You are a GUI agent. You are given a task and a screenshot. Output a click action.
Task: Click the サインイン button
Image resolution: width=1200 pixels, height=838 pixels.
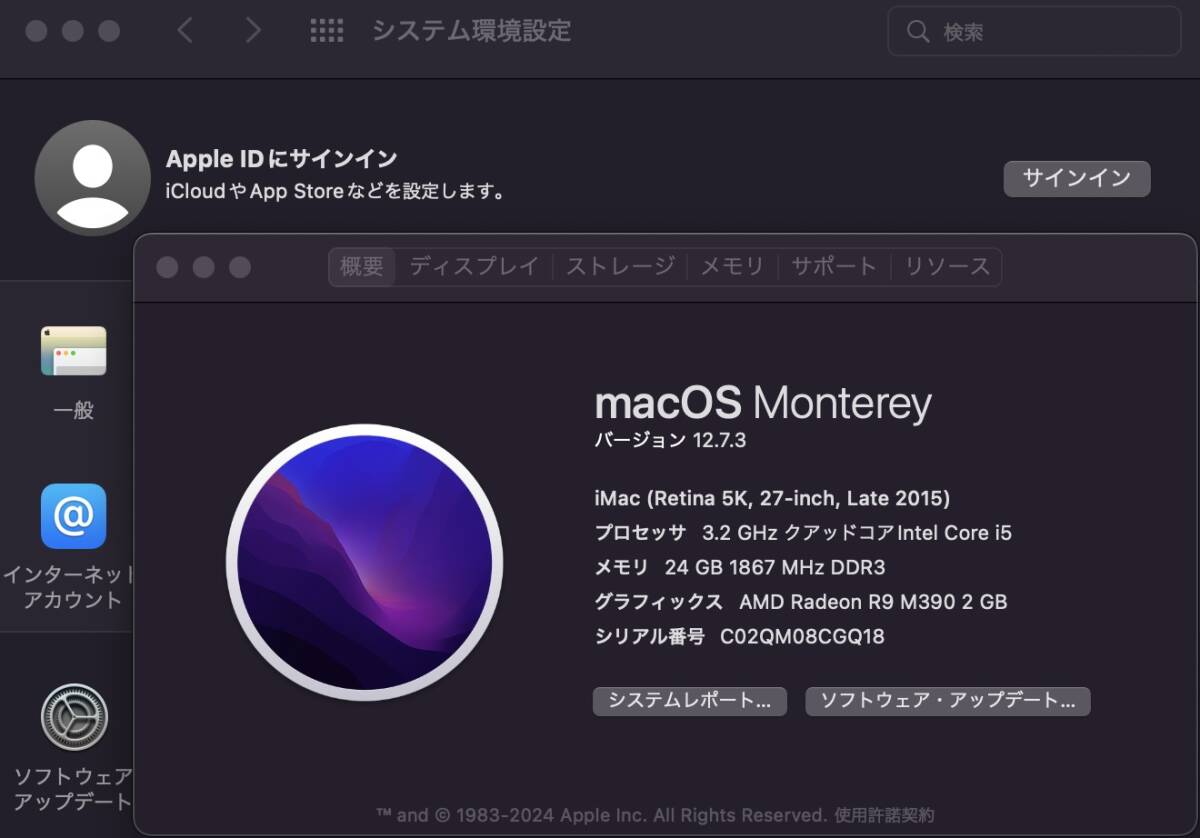pyautogui.click(x=1077, y=179)
